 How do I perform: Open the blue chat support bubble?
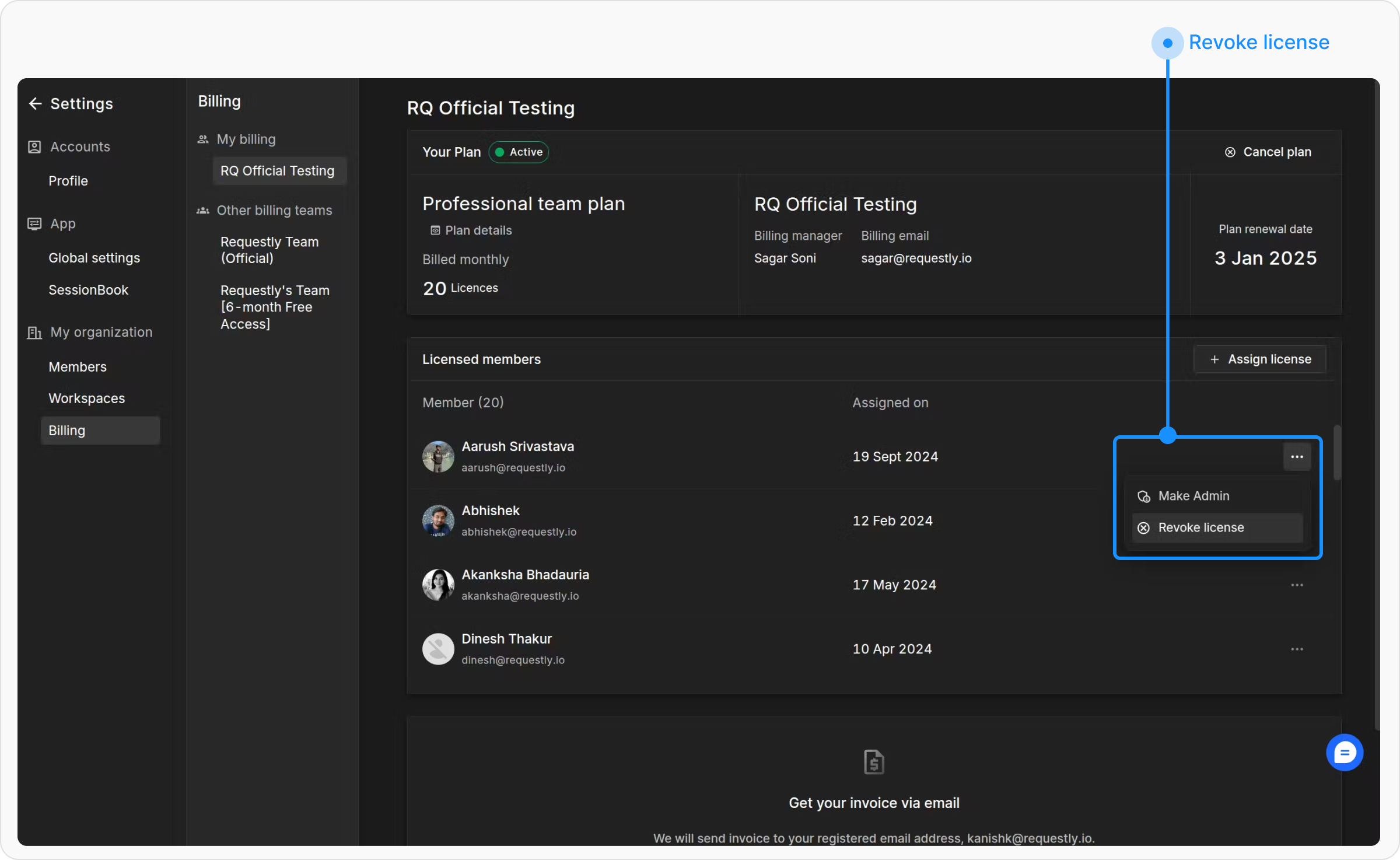tap(1344, 752)
